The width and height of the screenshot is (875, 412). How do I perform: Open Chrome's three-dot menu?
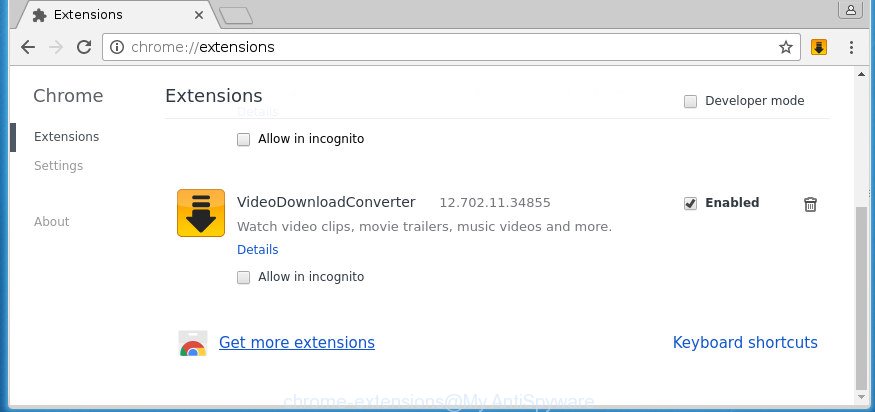coord(851,47)
